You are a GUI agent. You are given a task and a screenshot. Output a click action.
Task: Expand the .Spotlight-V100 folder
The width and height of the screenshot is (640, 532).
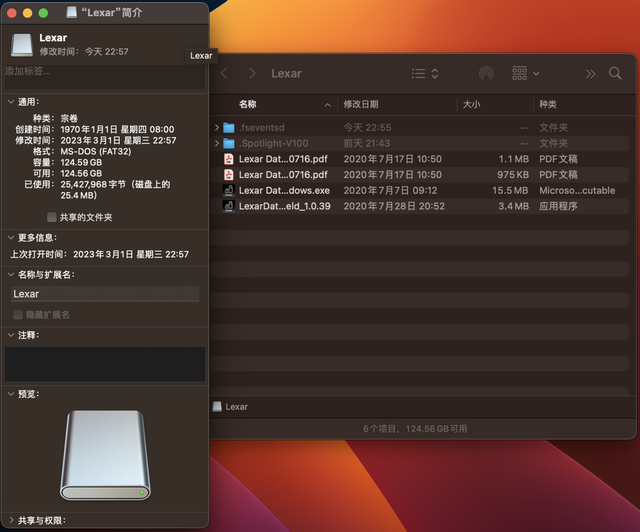coord(217,143)
